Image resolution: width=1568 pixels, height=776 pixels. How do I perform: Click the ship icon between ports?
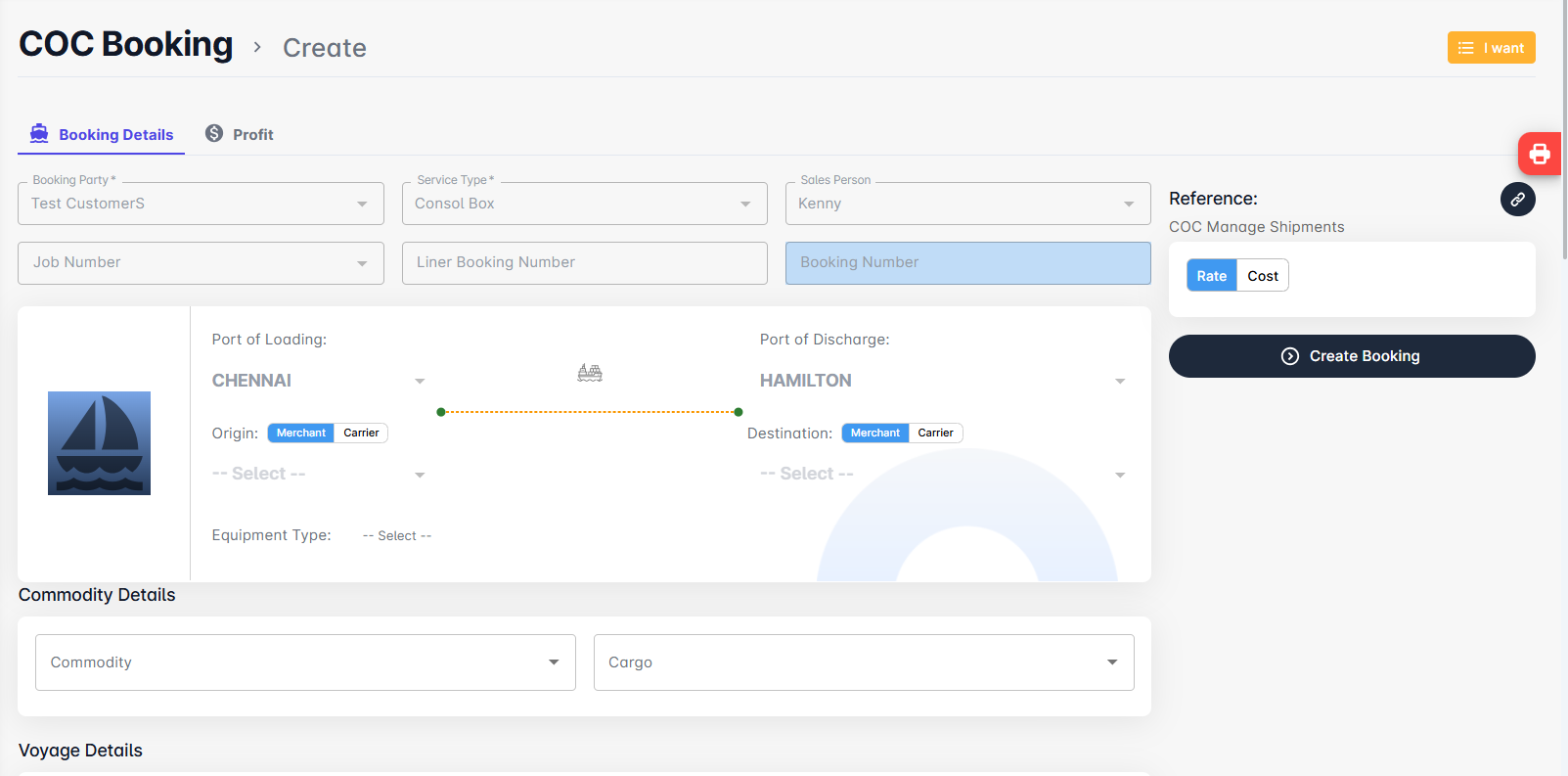pyautogui.click(x=590, y=373)
